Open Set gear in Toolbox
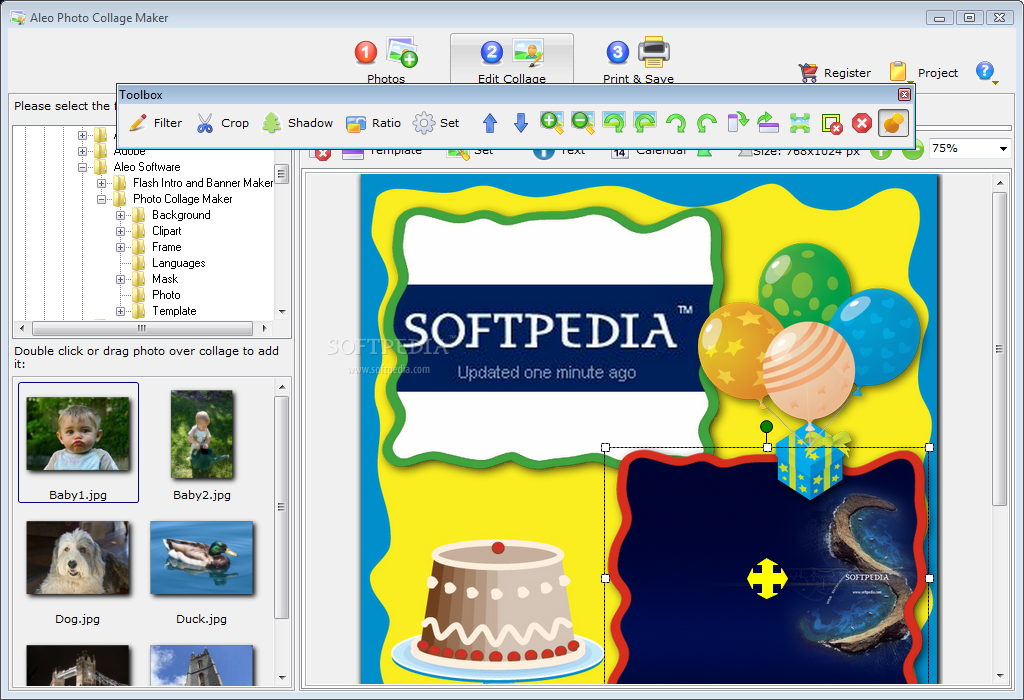Viewport: 1024px width, 700px height. click(436, 123)
